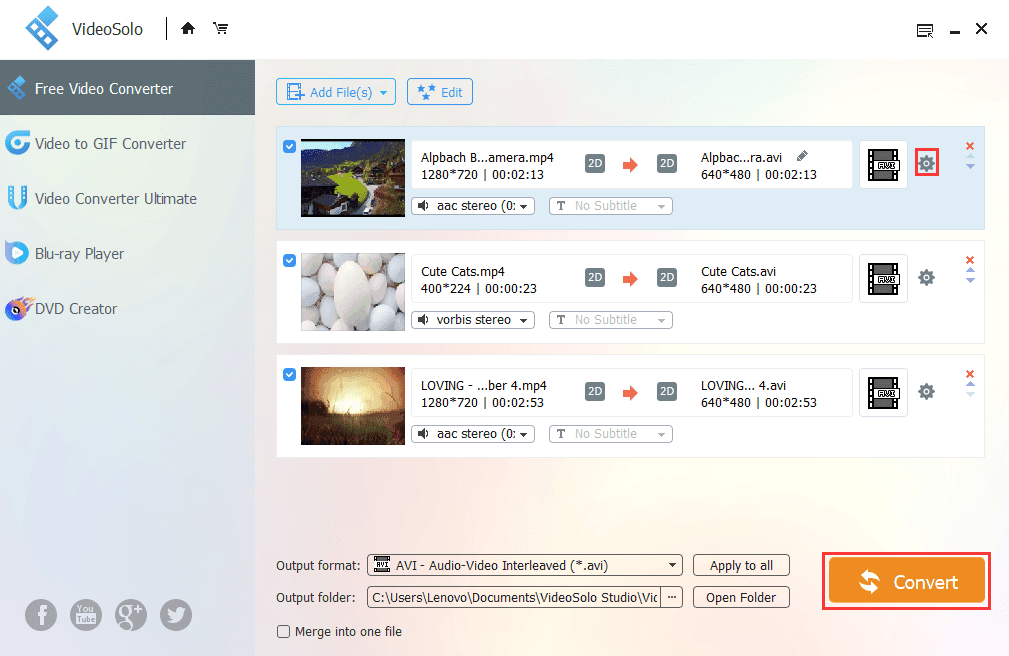
Task: Uncheck the Alpbach video checkbox
Action: (x=290, y=147)
